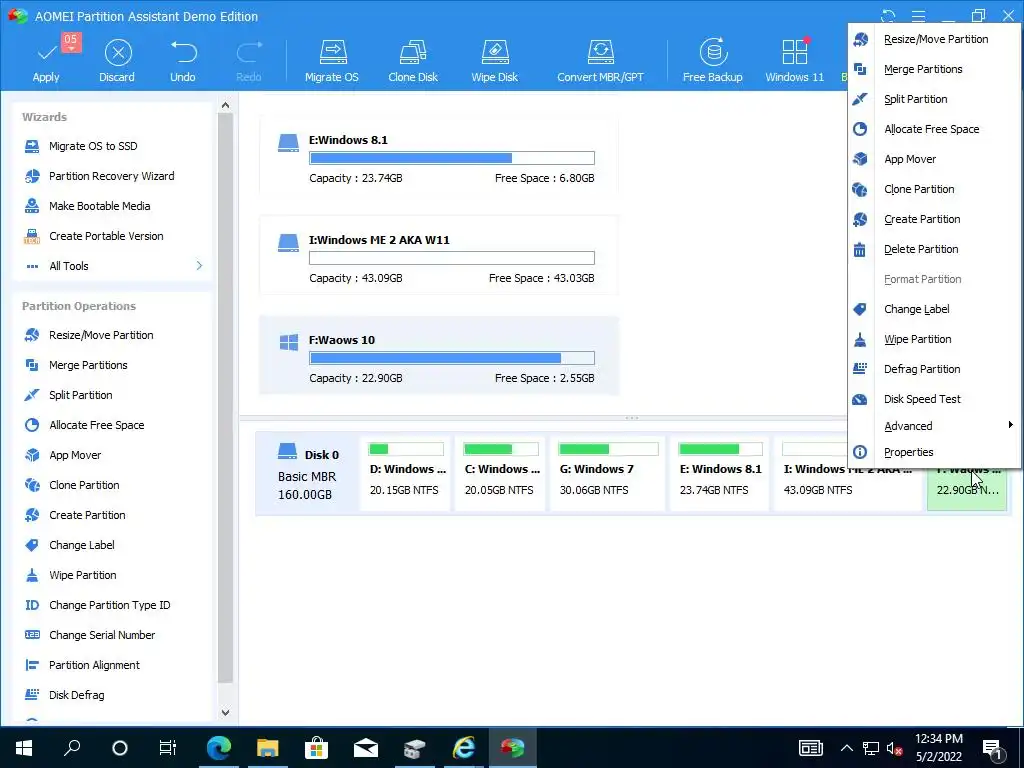The width and height of the screenshot is (1024, 768).
Task: Select Disk Defrag in sidebar
Action: click(76, 696)
